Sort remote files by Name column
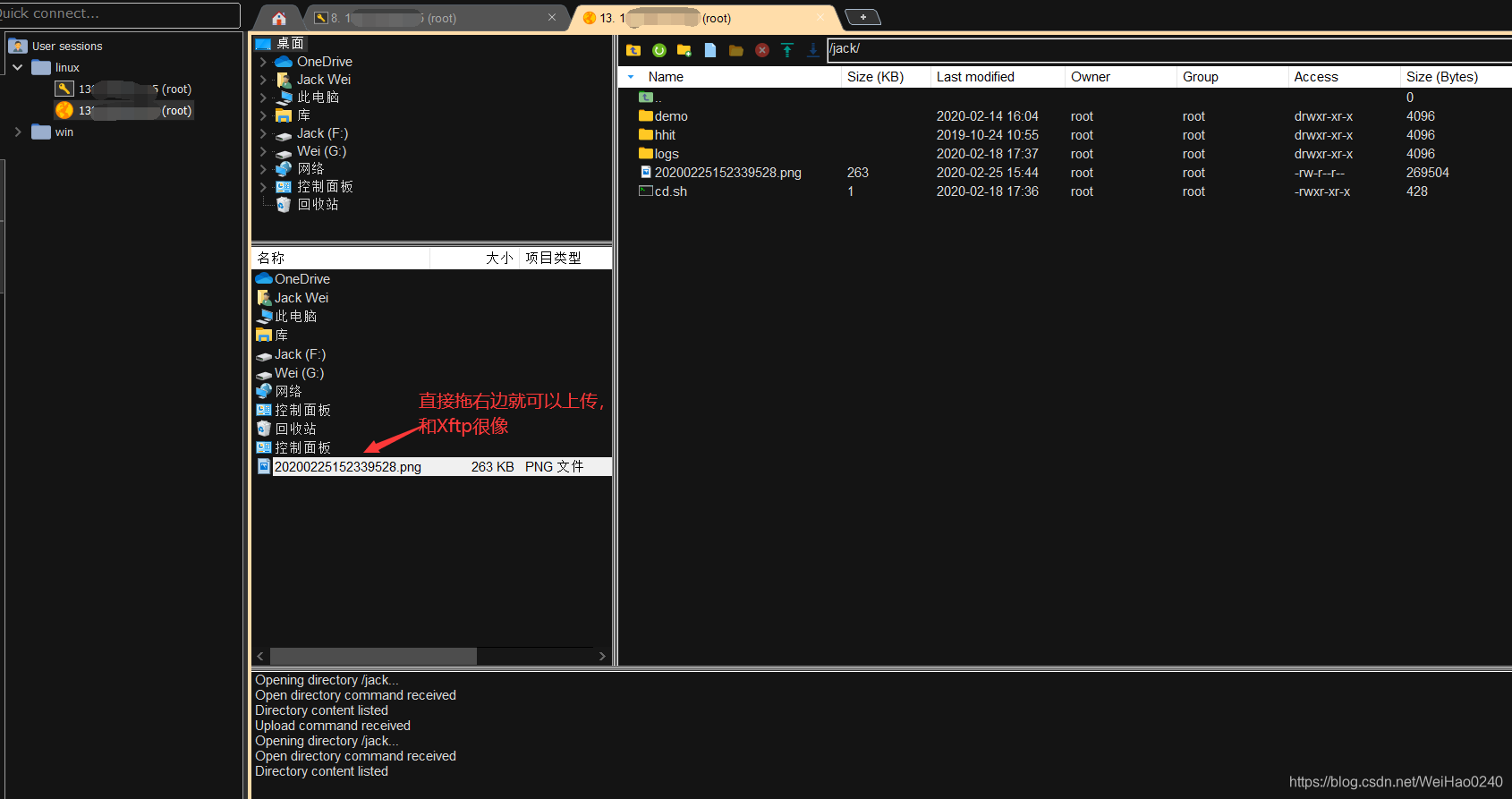This screenshot has height=799, width=1512. coord(730,77)
